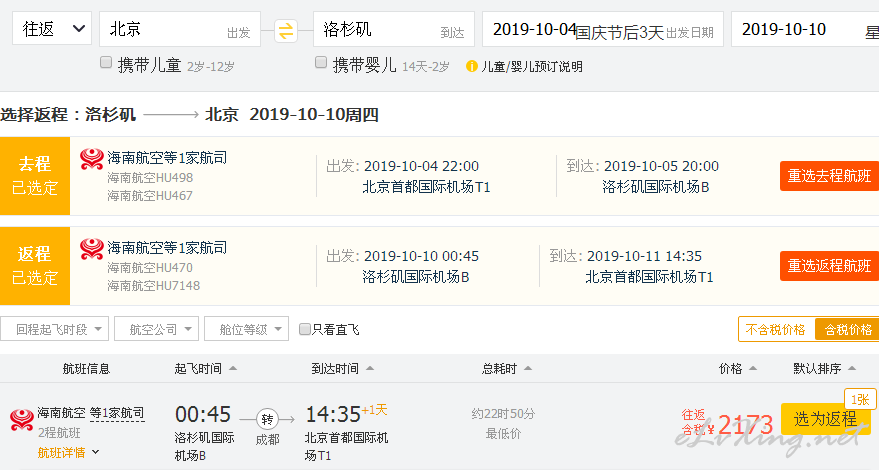Click price 2173 in flight result

click(x=746, y=425)
